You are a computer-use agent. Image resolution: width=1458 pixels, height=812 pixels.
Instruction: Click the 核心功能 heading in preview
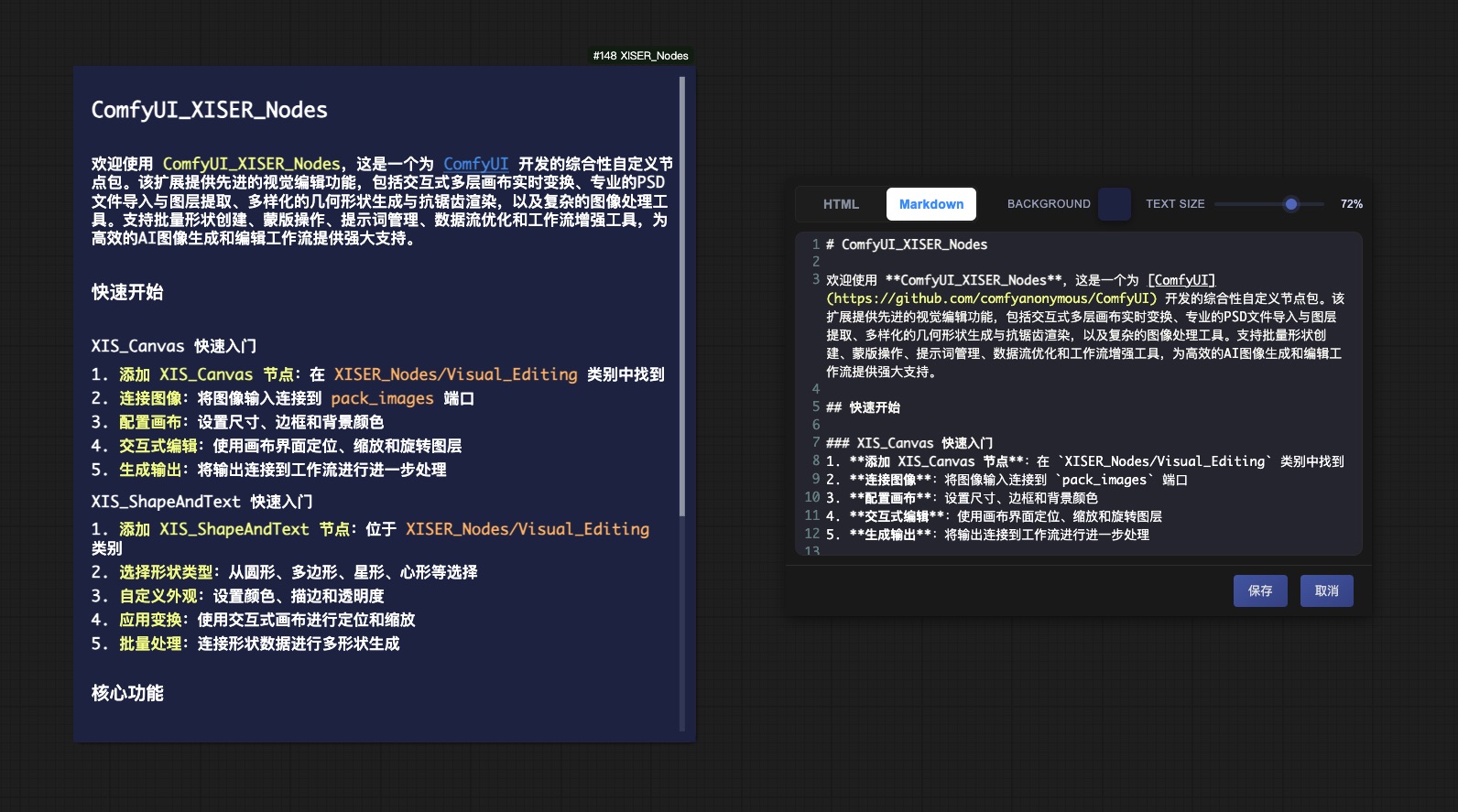[x=127, y=693]
